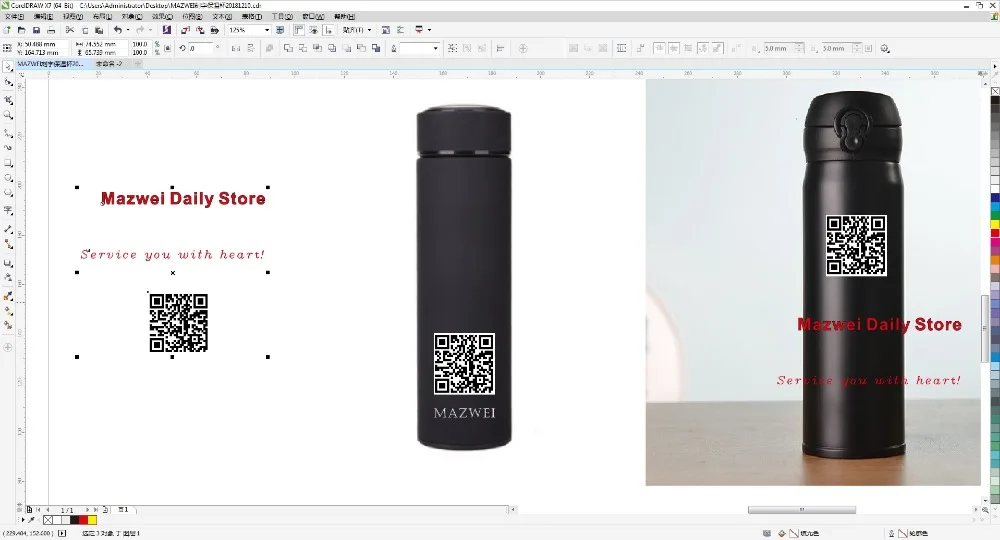Select the Polygon tool
Image resolution: width=1000 pixels, height=540 pixels.
(x=8, y=193)
